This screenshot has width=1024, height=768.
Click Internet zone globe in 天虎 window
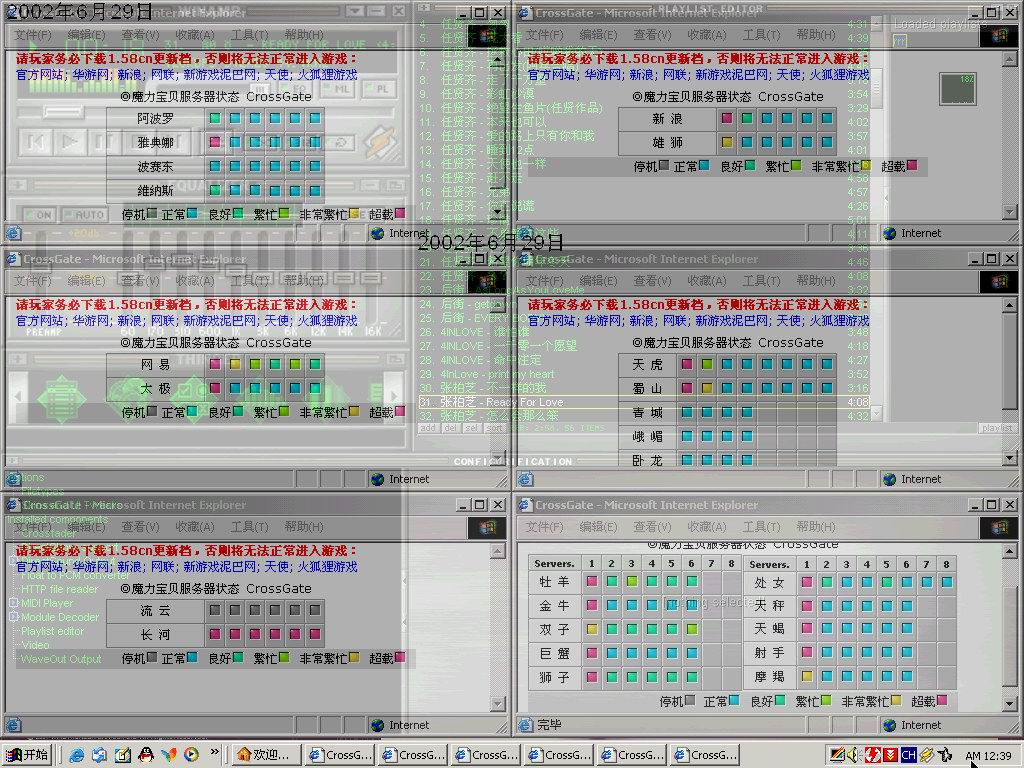889,479
